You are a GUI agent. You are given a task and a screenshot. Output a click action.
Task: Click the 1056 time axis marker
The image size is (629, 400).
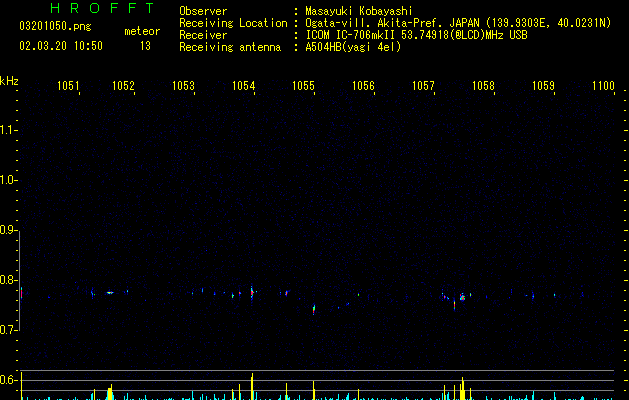[x=363, y=86]
